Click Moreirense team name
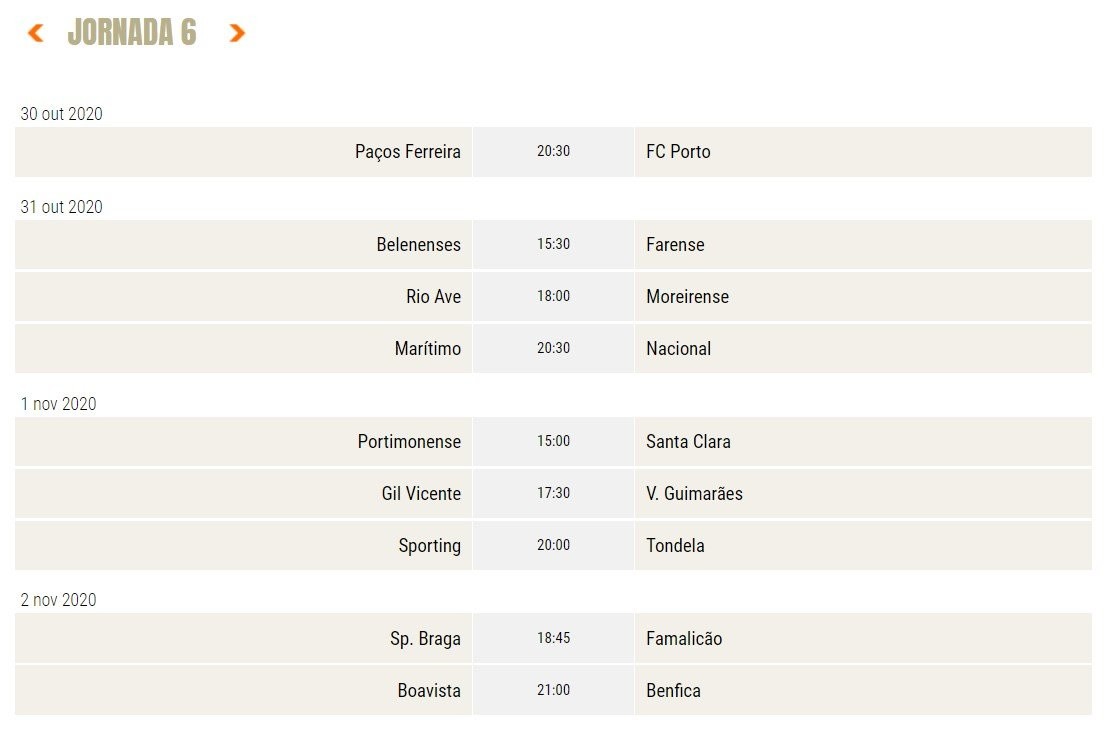Screen dimensions: 1116x735 click(x=687, y=297)
